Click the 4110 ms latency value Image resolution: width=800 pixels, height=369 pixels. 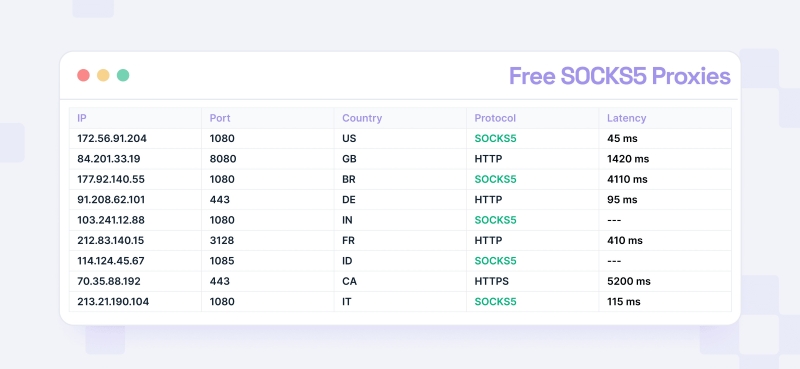(x=627, y=179)
